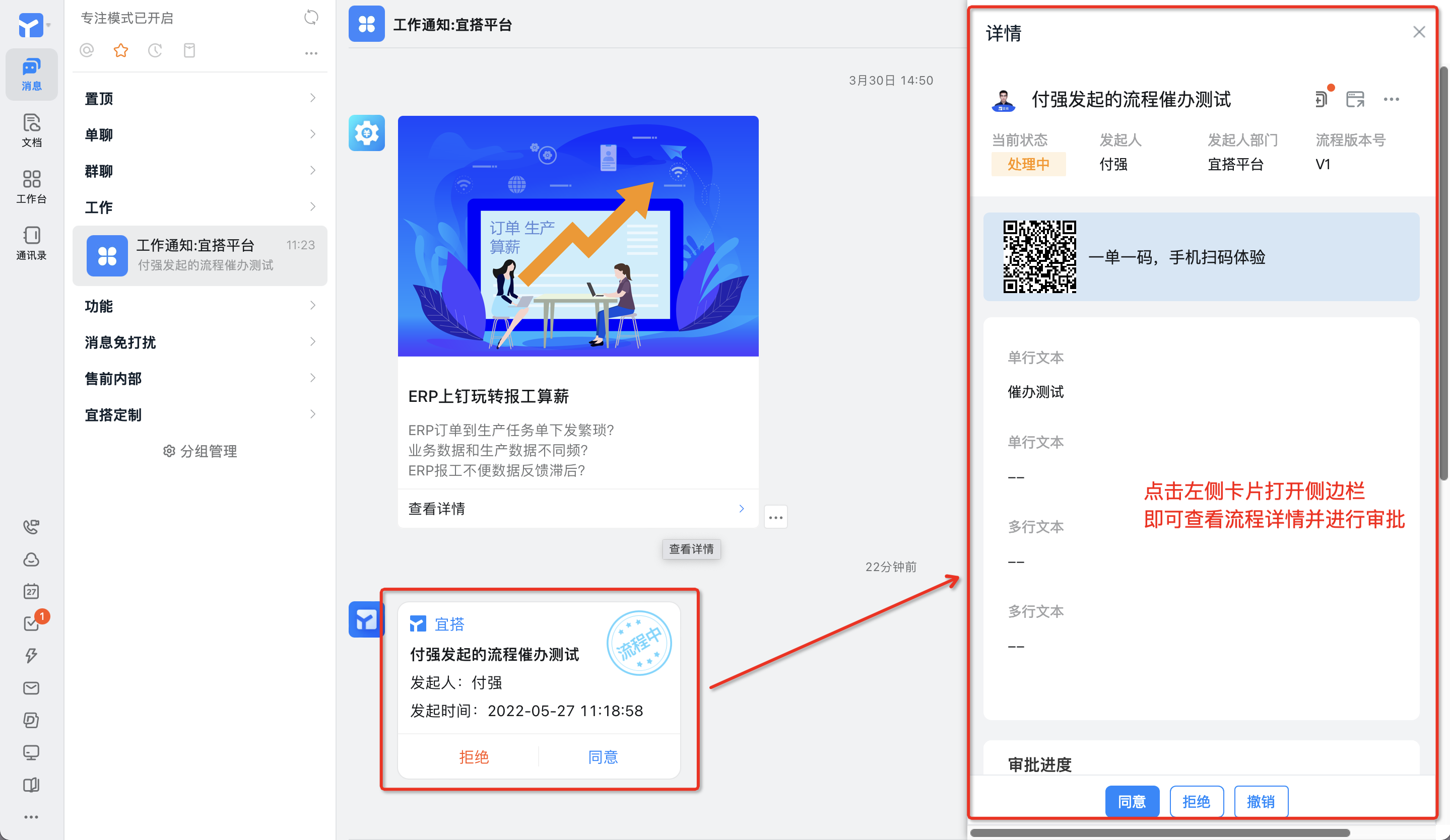This screenshot has height=840, width=1450.
Task: Click the share icon with red dot in details
Action: point(1322,98)
